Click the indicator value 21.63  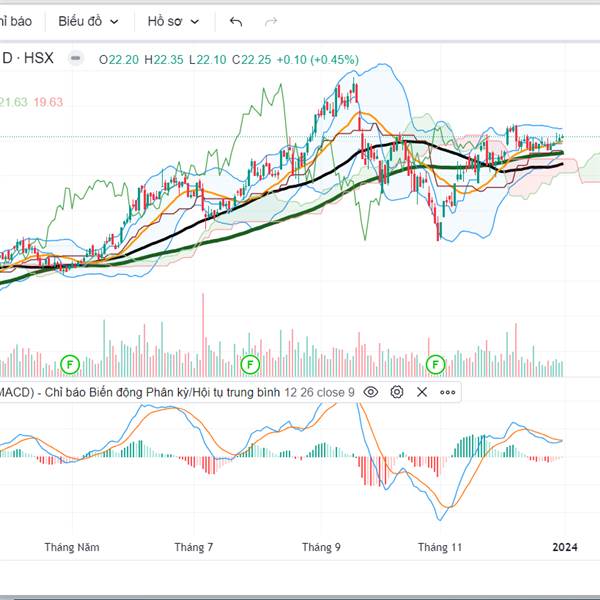pyautogui.click(x=14, y=102)
